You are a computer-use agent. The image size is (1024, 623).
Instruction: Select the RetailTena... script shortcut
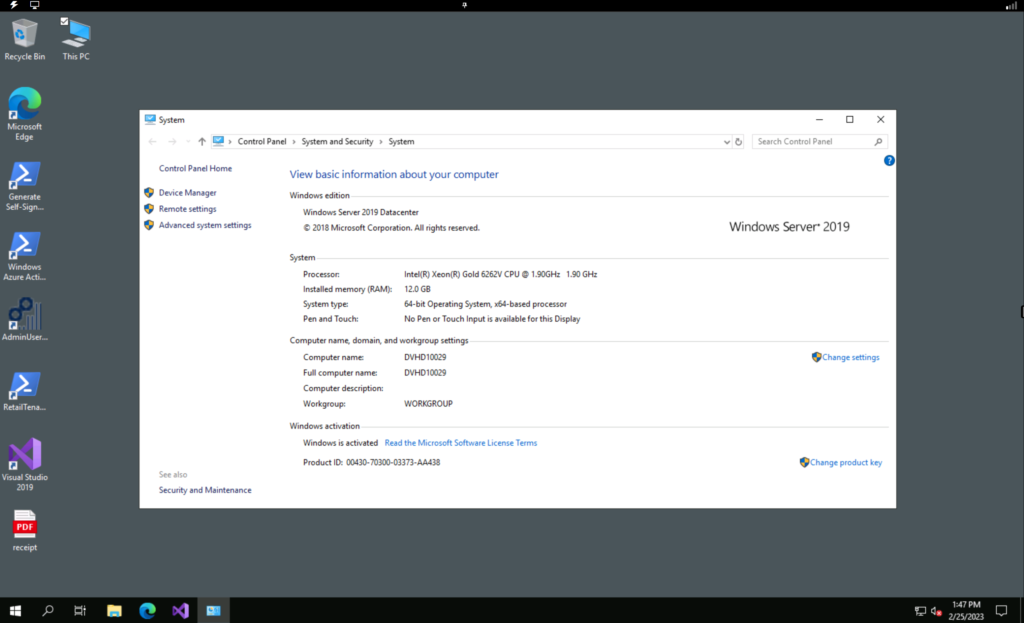[x=25, y=391]
